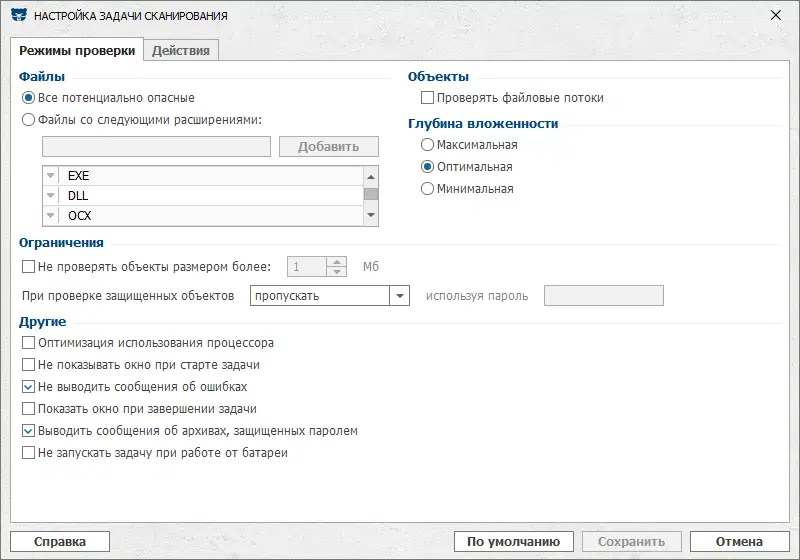800x560 pixels.
Task: Increase the object size limit spinner
Action: (x=337, y=261)
